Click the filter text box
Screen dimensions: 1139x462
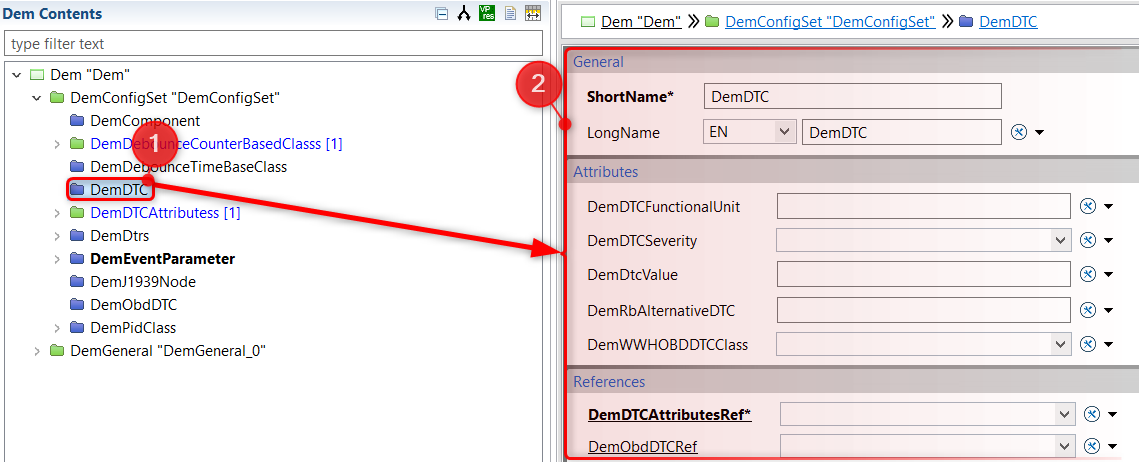coord(273,44)
